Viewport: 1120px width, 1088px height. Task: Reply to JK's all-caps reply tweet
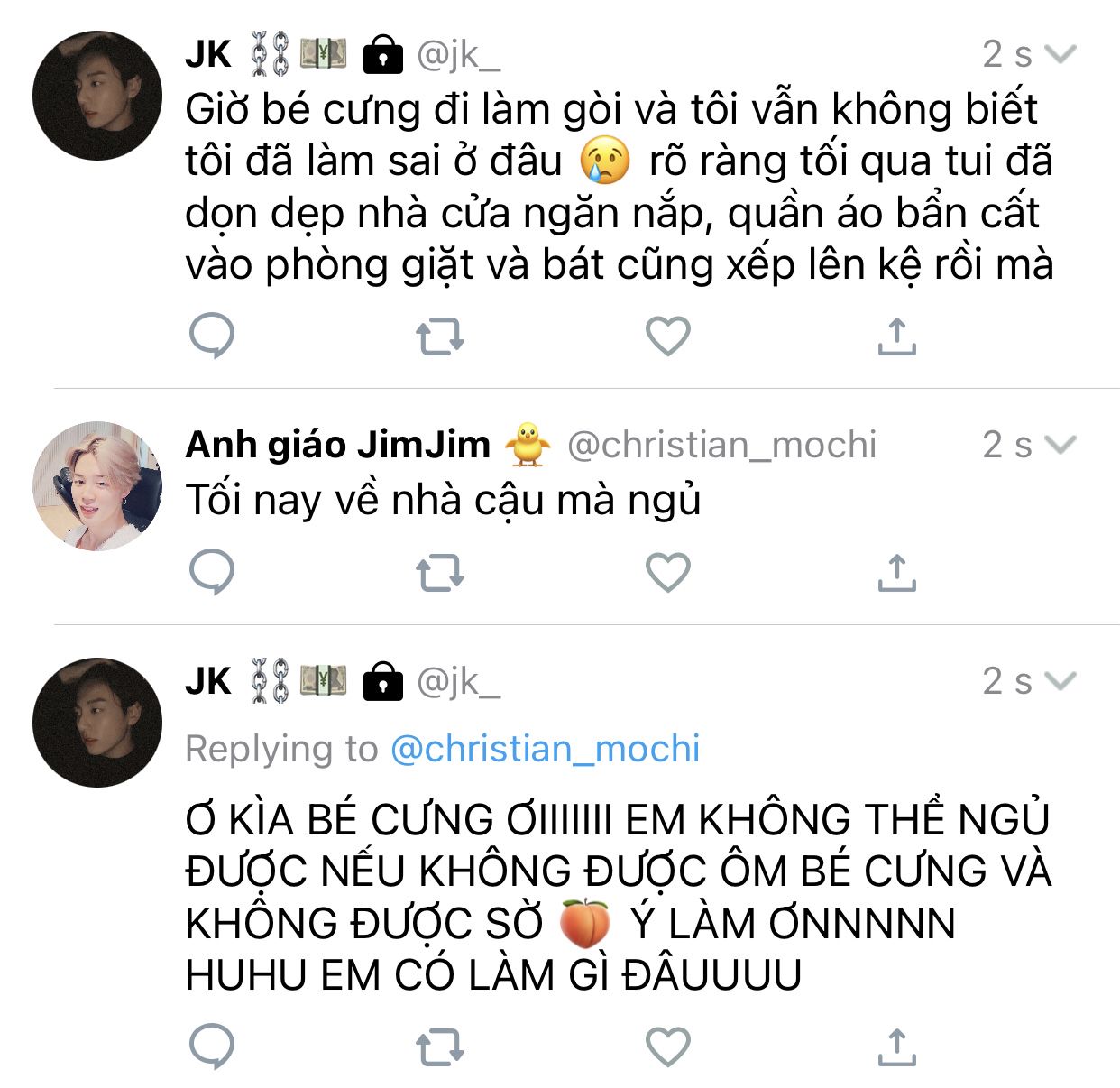(212, 1047)
